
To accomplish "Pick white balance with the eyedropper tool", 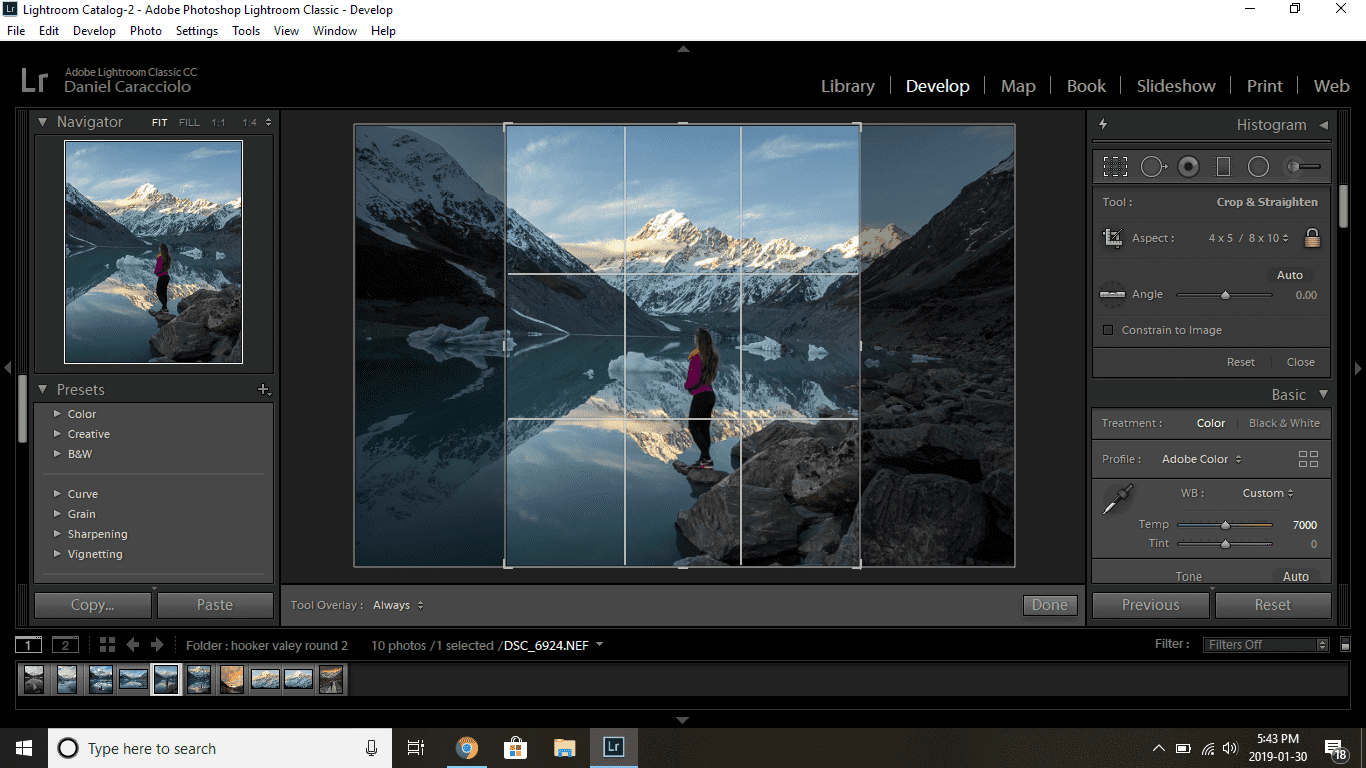I will [1117, 497].
